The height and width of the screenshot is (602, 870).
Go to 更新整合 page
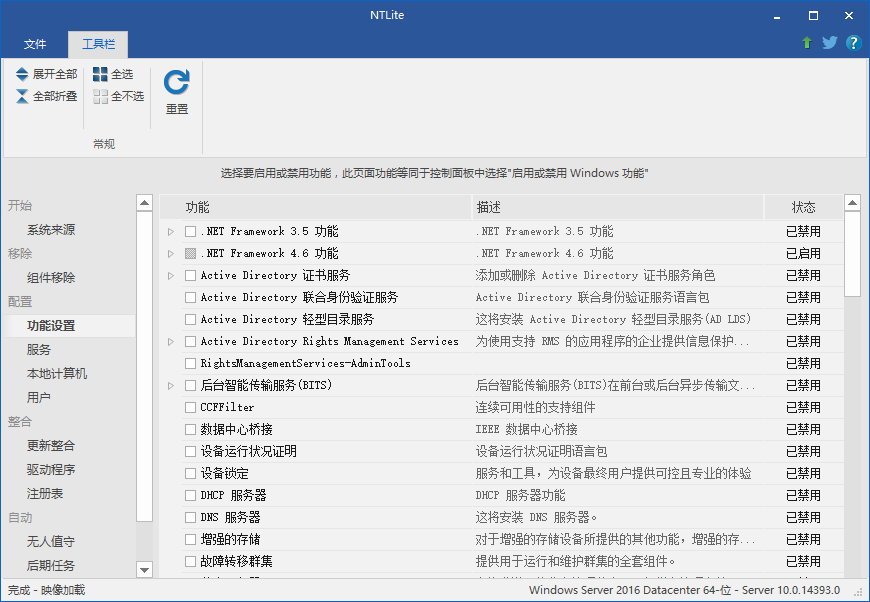[x=51, y=446]
